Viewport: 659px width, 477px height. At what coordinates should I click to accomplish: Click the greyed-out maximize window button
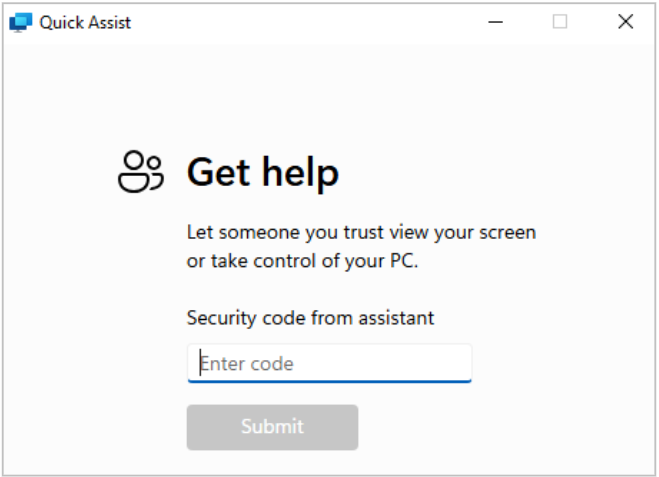(x=560, y=22)
